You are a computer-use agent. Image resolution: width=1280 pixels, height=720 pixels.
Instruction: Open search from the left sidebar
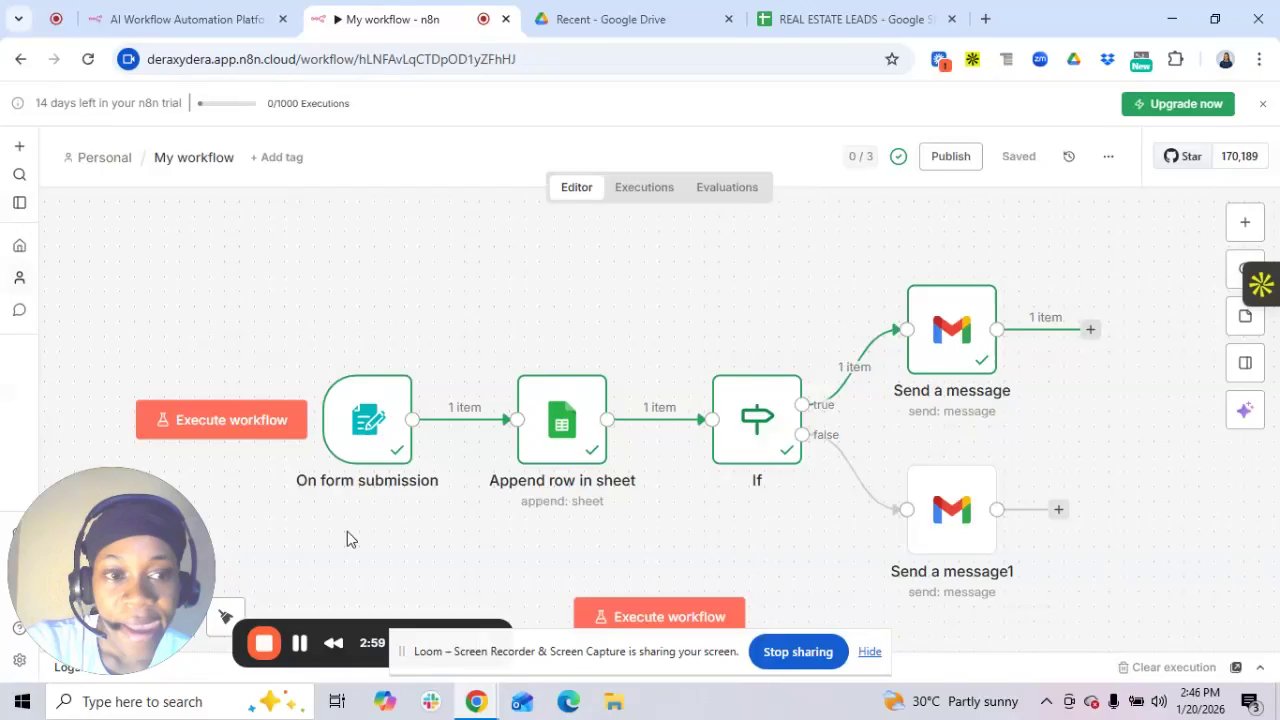(19, 175)
